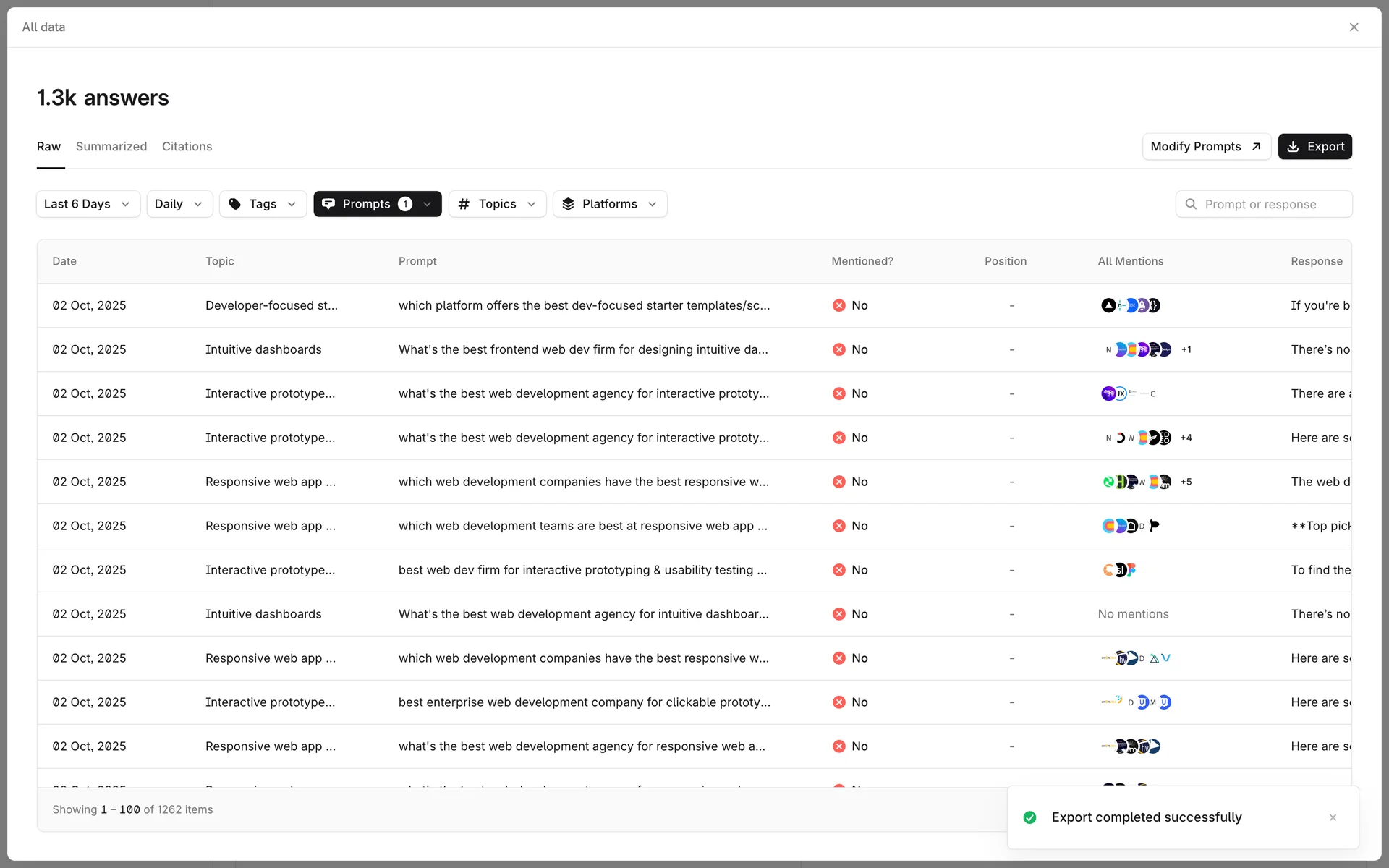Viewport: 1389px width, 868px height.
Task: Open Modify Prompts external link
Action: click(x=1205, y=147)
